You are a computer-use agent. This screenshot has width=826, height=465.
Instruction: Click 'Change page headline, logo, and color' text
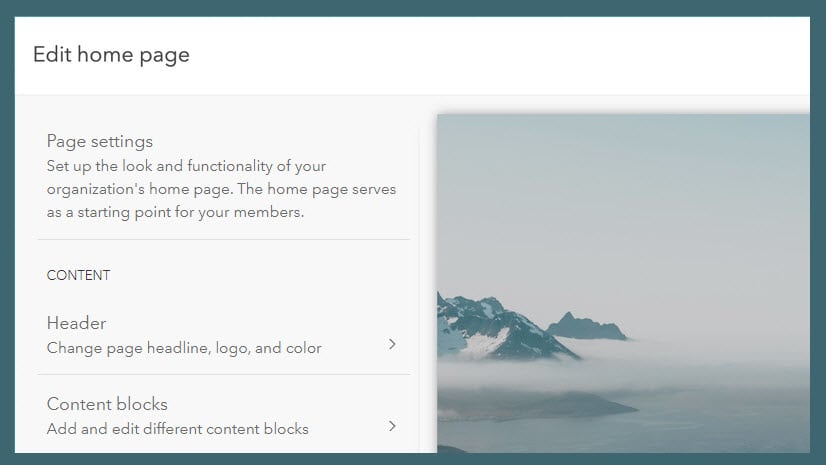[x=184, y=348]
